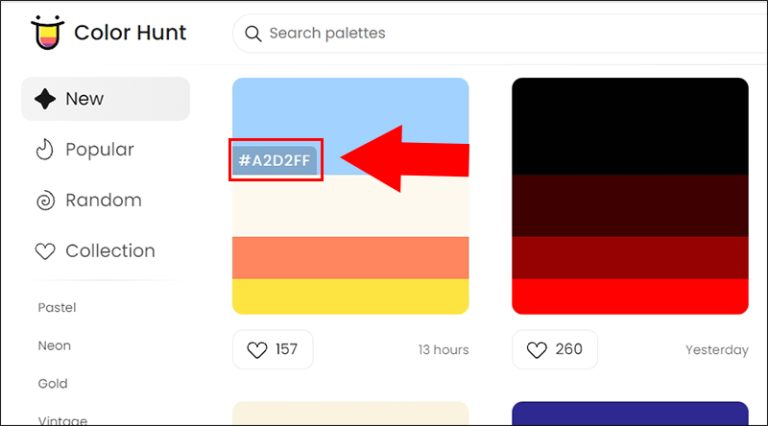Click the Random spiral icon
Image resolution: width=768 pixels, height=426 pixels.
45,201
